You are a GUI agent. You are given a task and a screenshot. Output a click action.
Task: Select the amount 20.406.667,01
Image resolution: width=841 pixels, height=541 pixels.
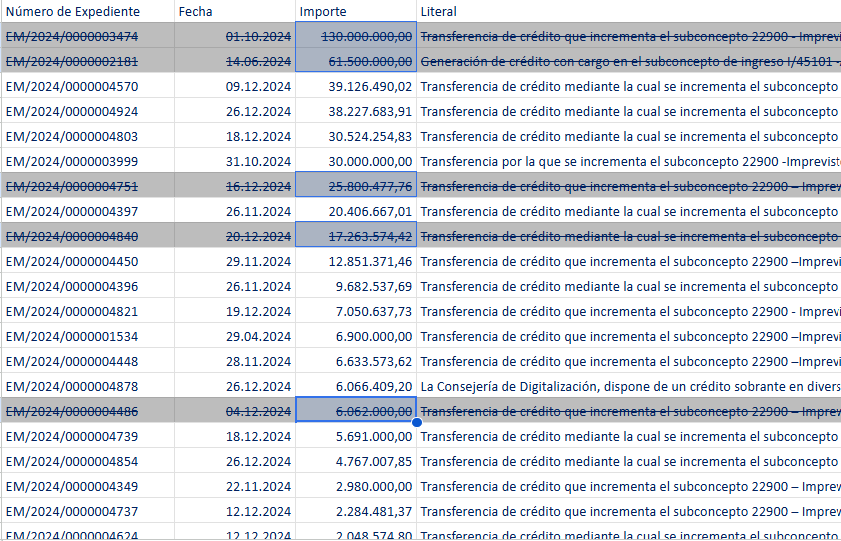[356, 212]
